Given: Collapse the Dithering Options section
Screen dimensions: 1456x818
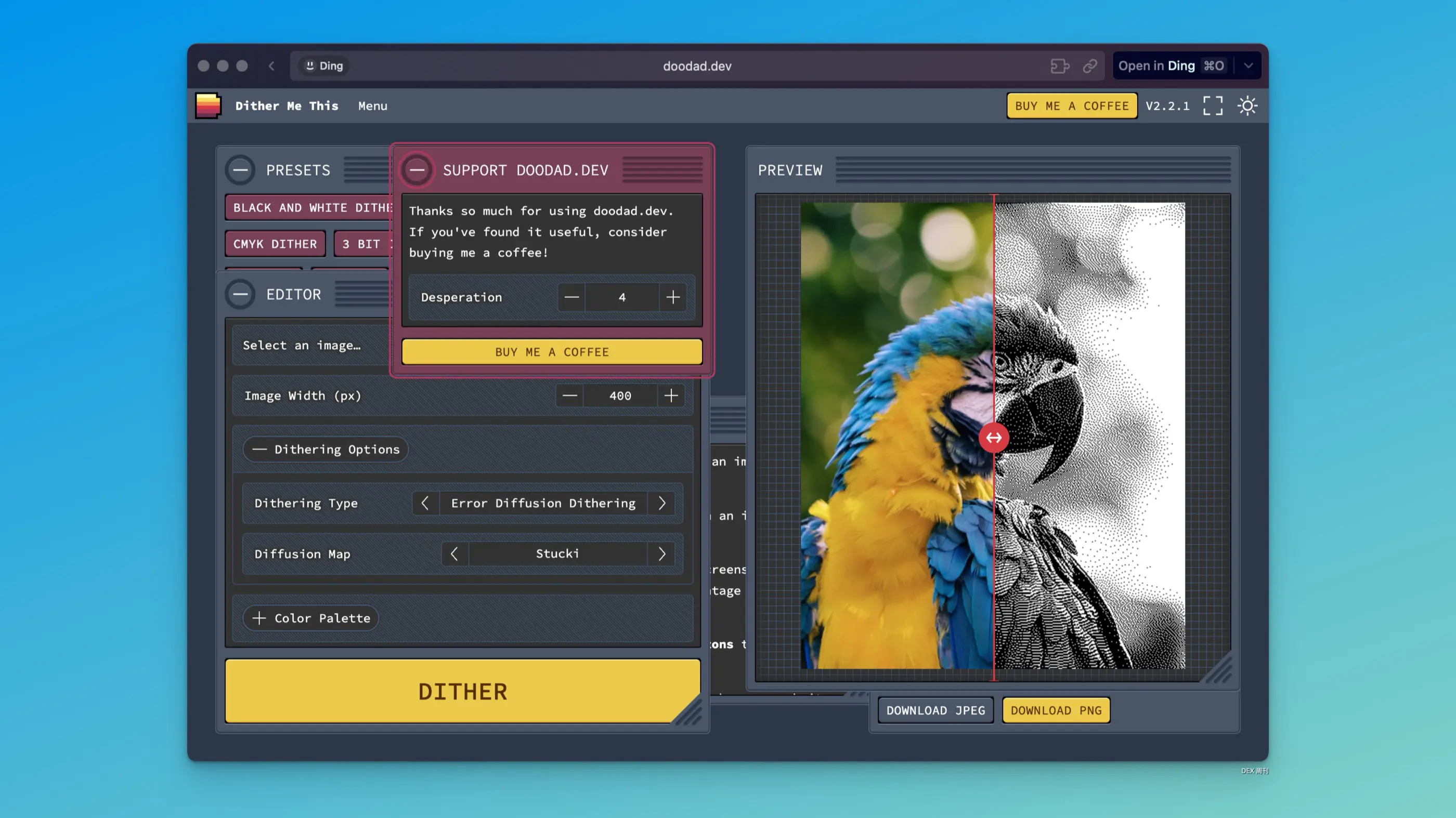Looking at the screenshot, I should tap(326, 449).
